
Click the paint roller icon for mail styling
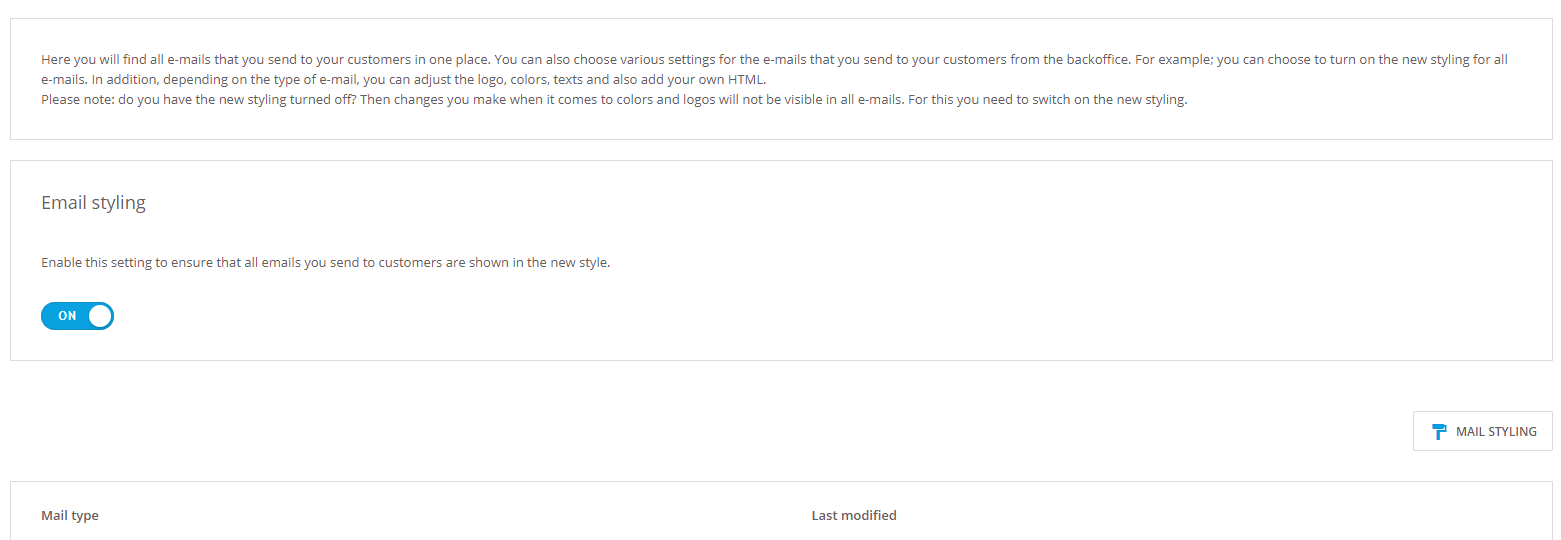tap(1439, 432)
